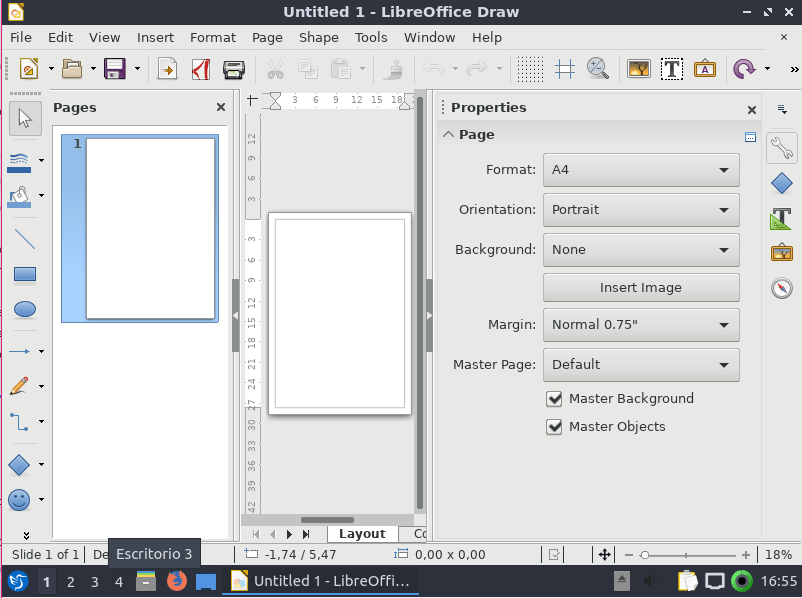Open the Symbol Shapes smiley tool
The image size is (802, 598).
click(21, 499)
